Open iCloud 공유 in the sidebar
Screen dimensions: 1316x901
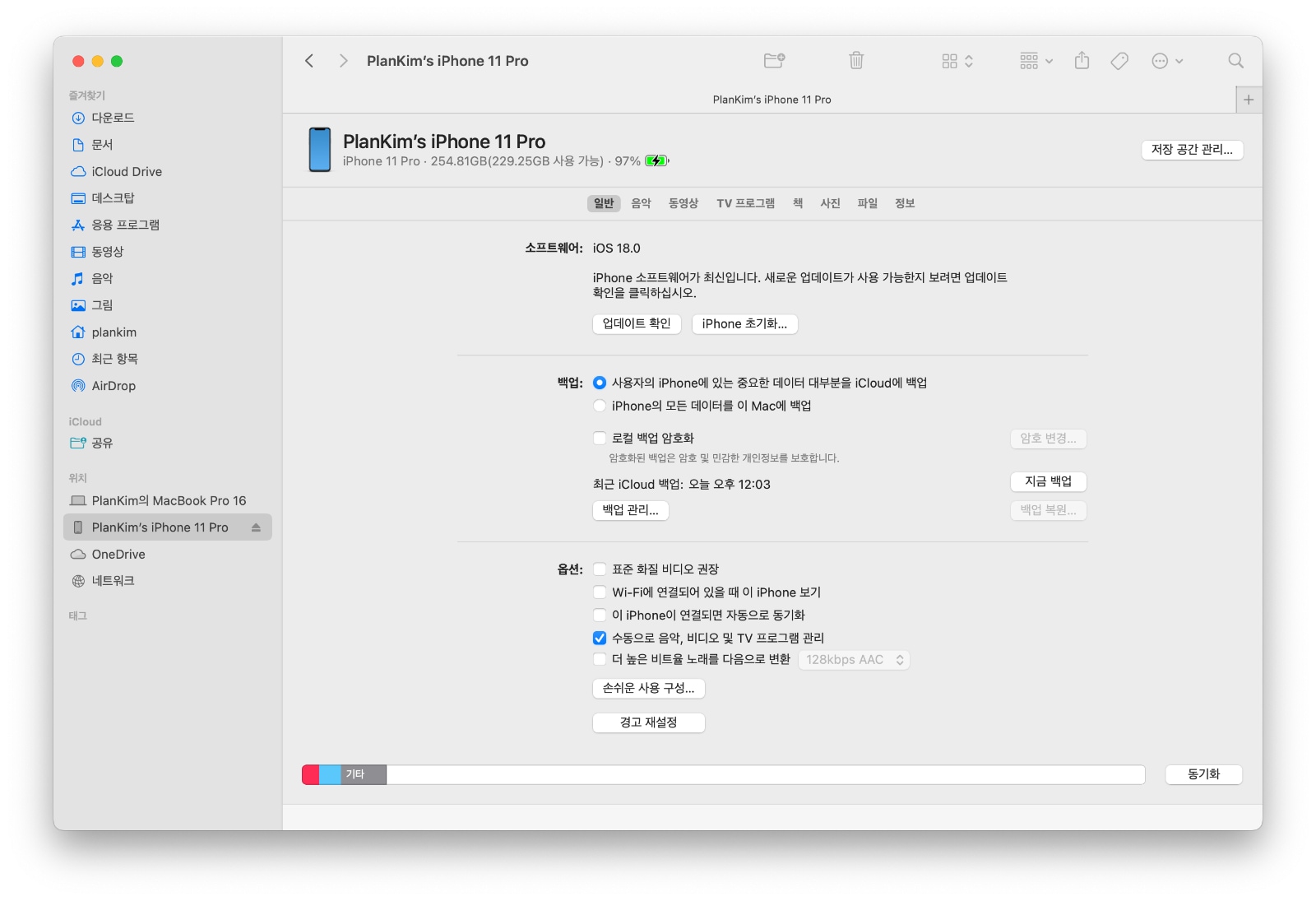[102, 443]
